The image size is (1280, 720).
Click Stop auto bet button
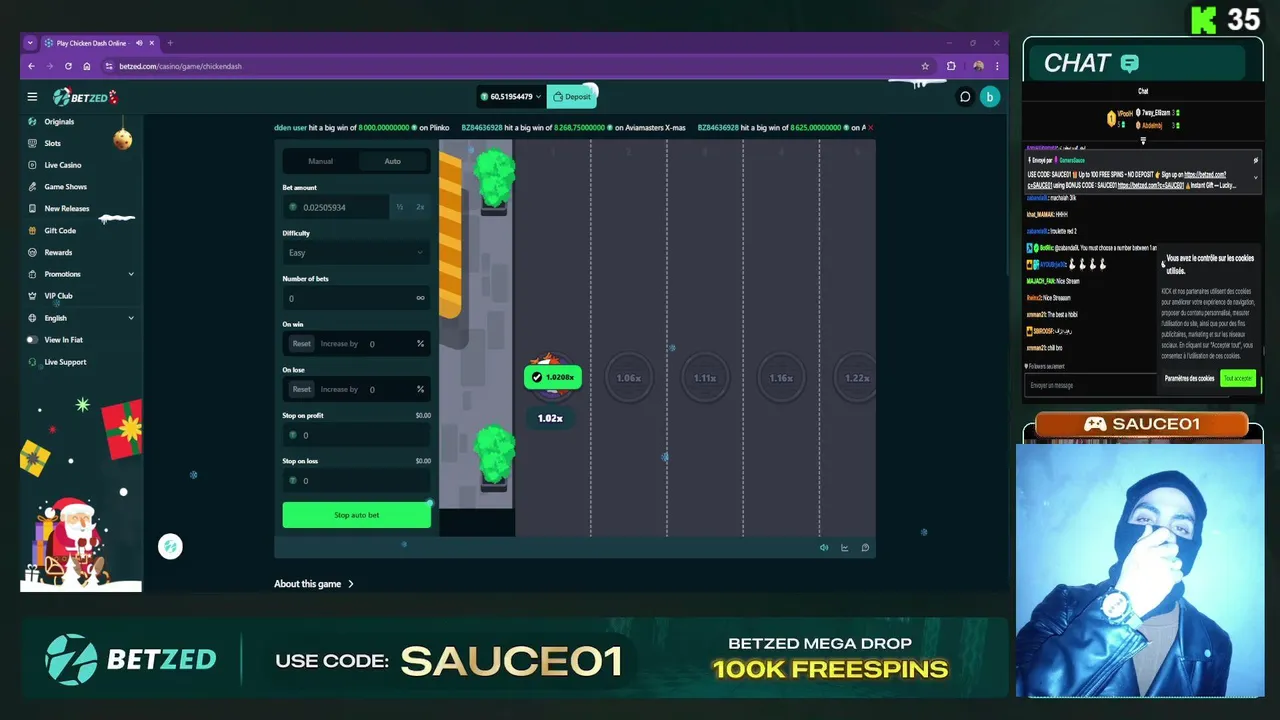356,515
